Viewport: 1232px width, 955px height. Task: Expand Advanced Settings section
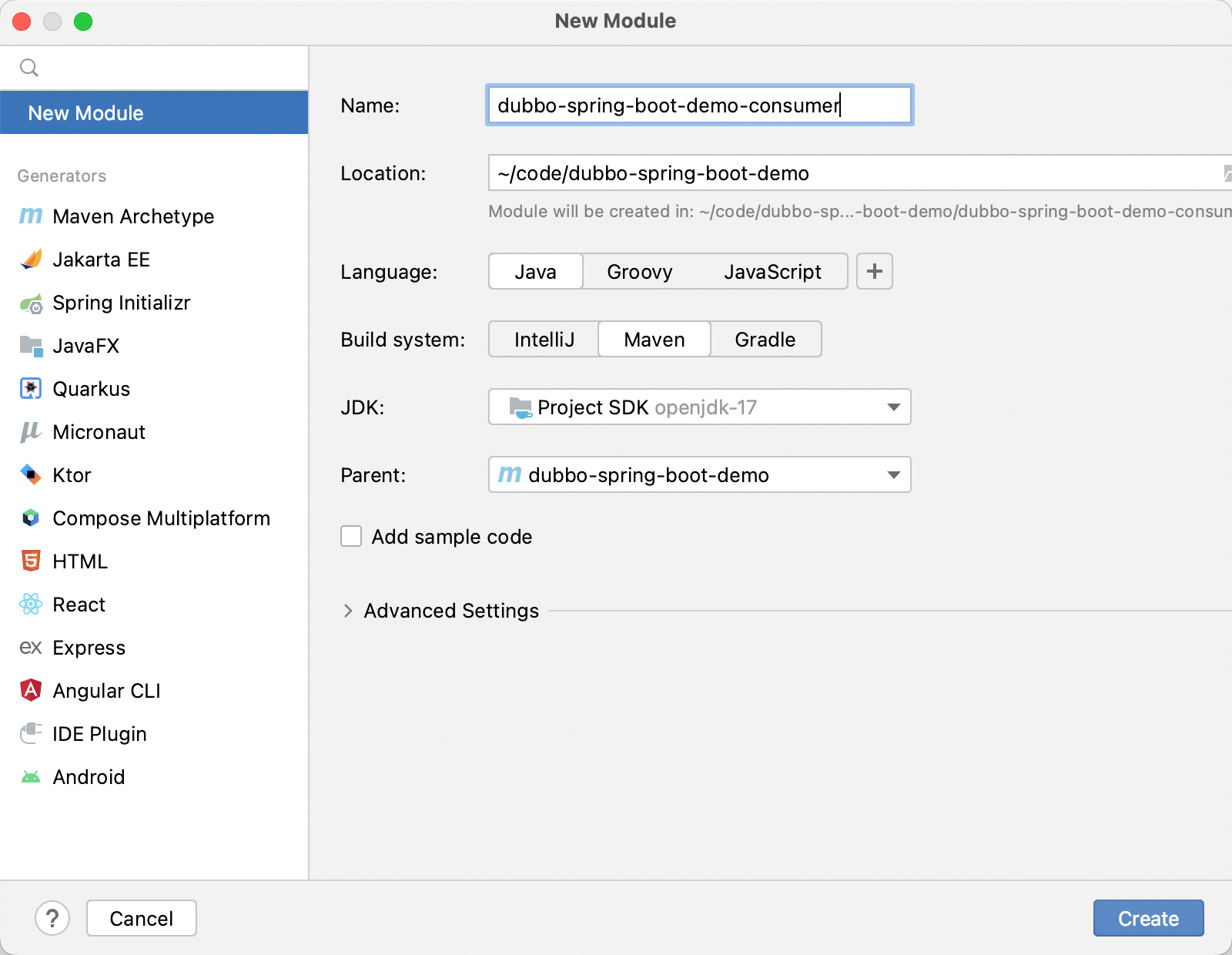point(348,611)
